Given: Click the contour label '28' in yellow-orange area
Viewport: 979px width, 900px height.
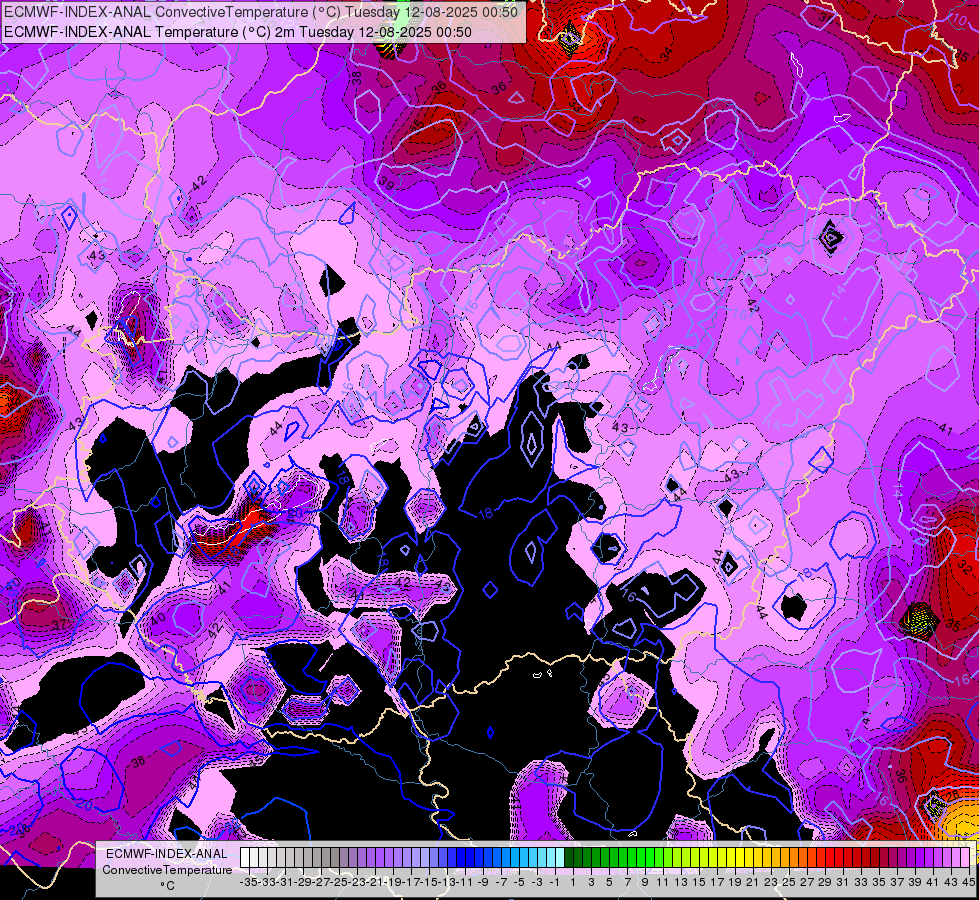Looking at the screenshot, I should (x=952, y=796).
